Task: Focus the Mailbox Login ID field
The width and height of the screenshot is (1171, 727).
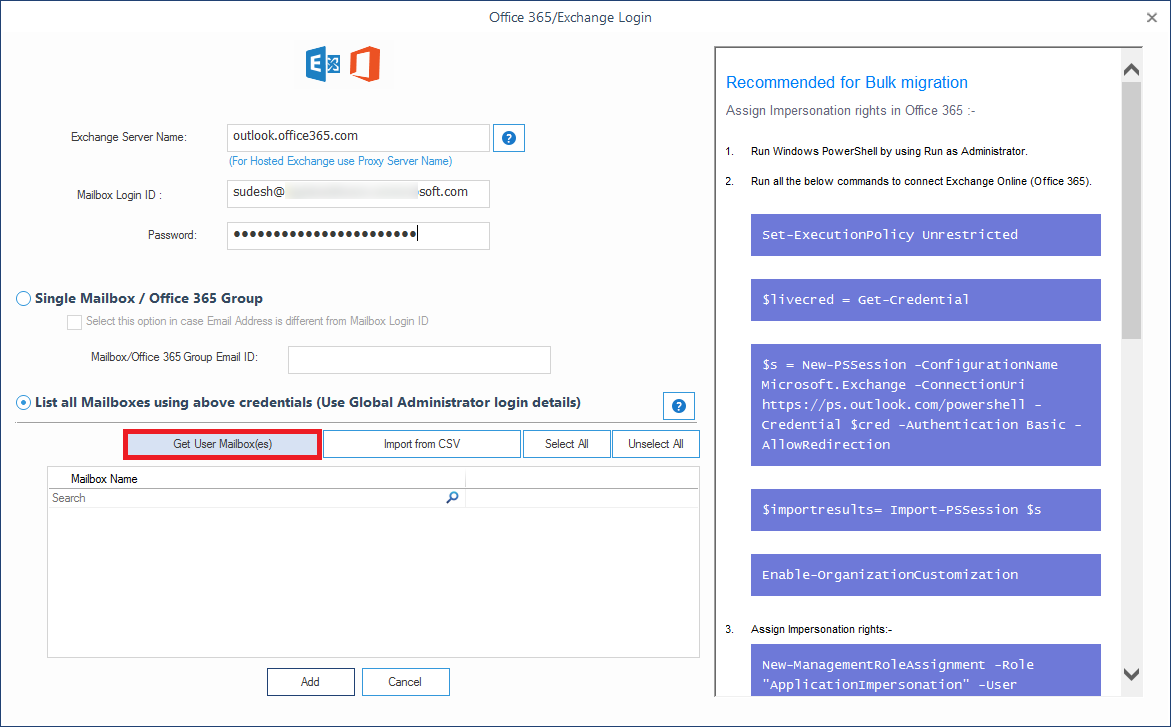Action: point(358,194)
